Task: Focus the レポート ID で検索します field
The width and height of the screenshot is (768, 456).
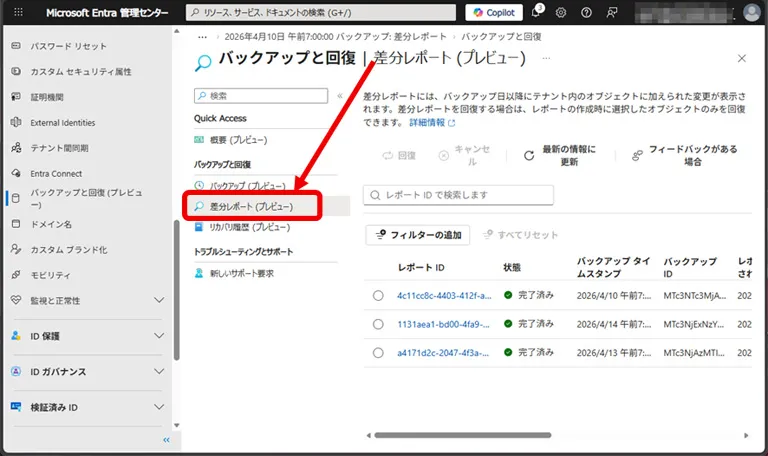Action: click(x=458, y=195)
